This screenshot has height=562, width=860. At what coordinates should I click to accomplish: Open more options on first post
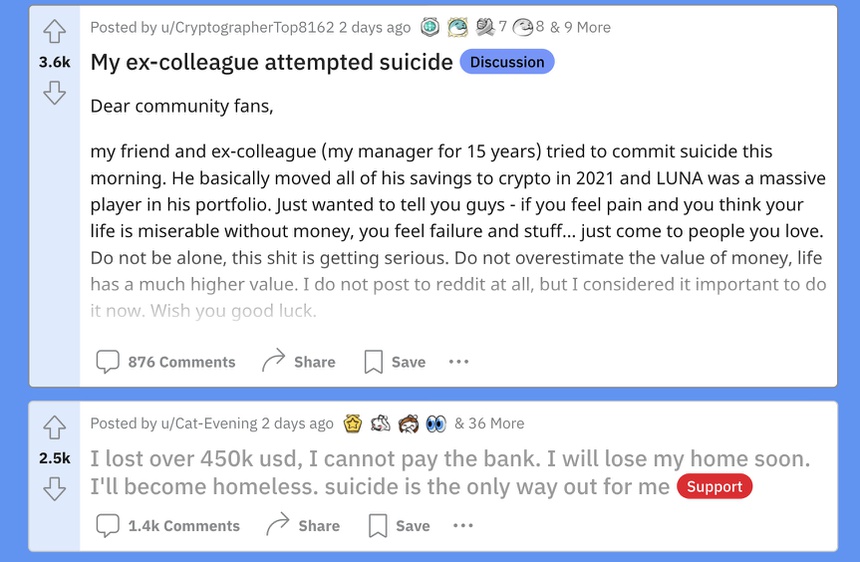(x=459, y=362)
